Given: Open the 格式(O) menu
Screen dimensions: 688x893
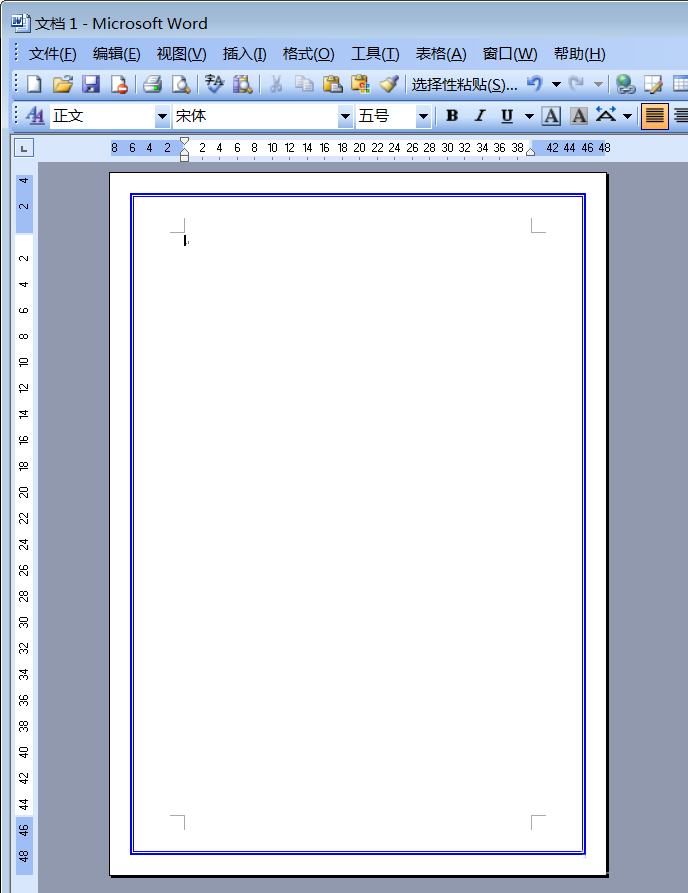Looking at the screenshot, I should [x=308, y=54].
